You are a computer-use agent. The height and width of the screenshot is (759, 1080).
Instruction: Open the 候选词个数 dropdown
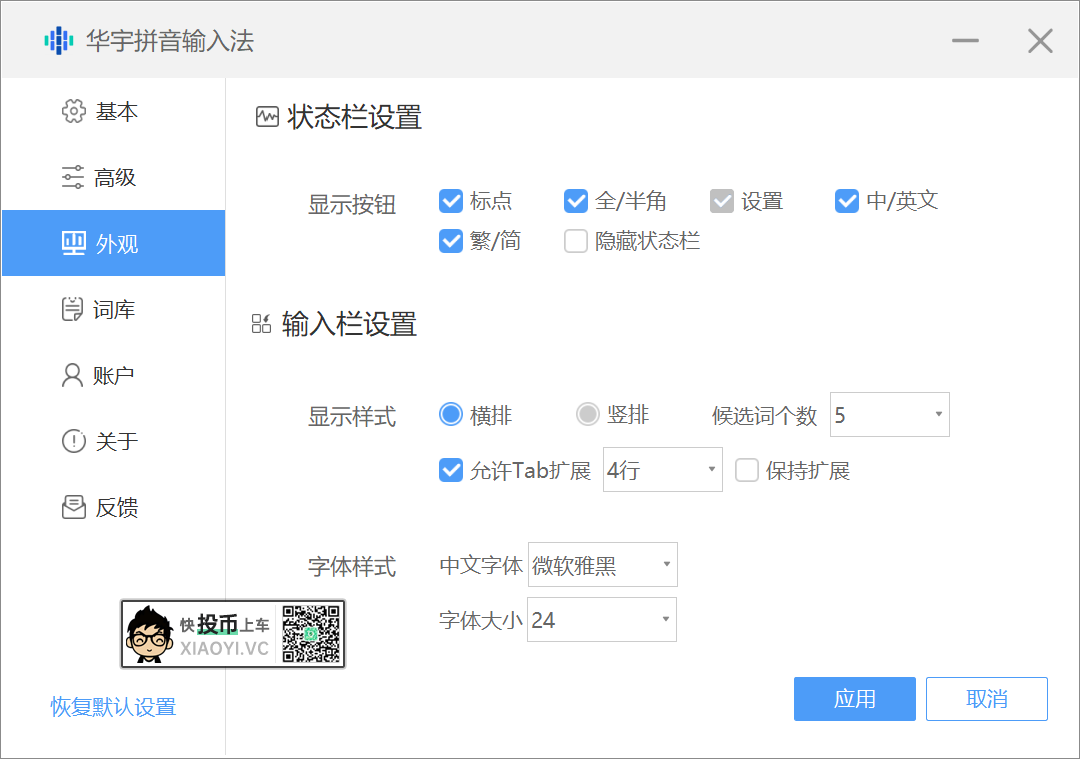tap(889, 414)
